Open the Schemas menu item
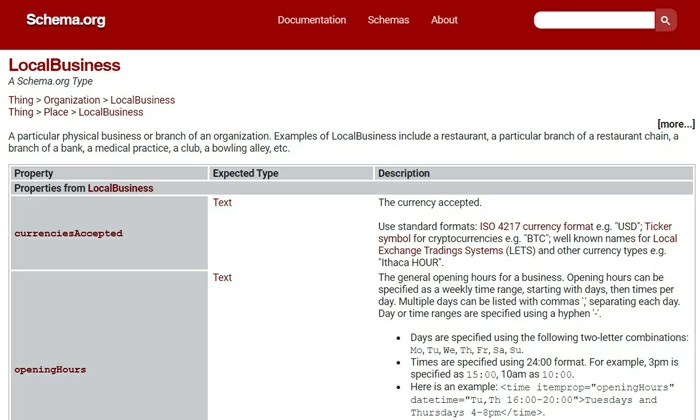 388,20
